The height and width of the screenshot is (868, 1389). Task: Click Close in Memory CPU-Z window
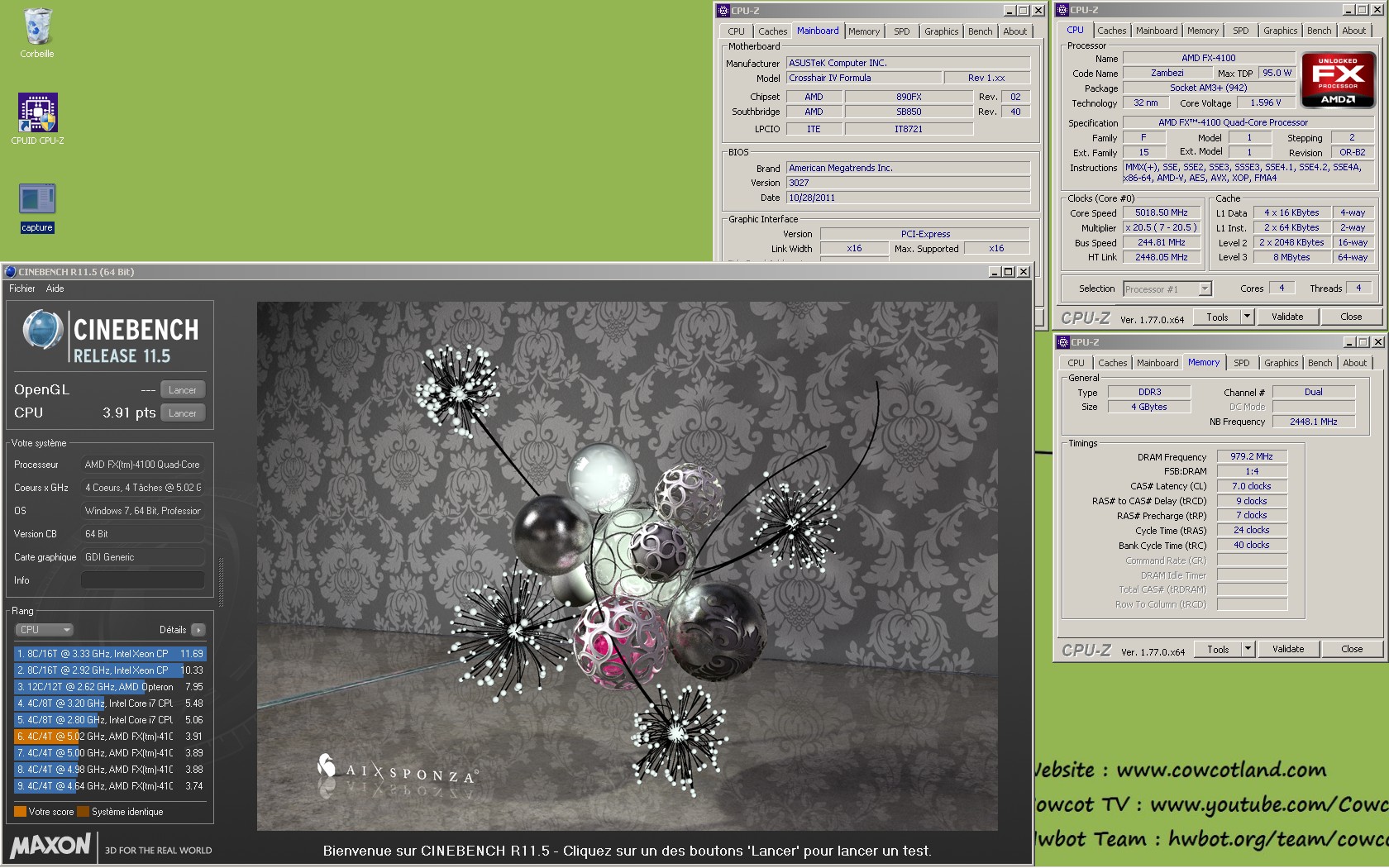tap(1352, 649)
